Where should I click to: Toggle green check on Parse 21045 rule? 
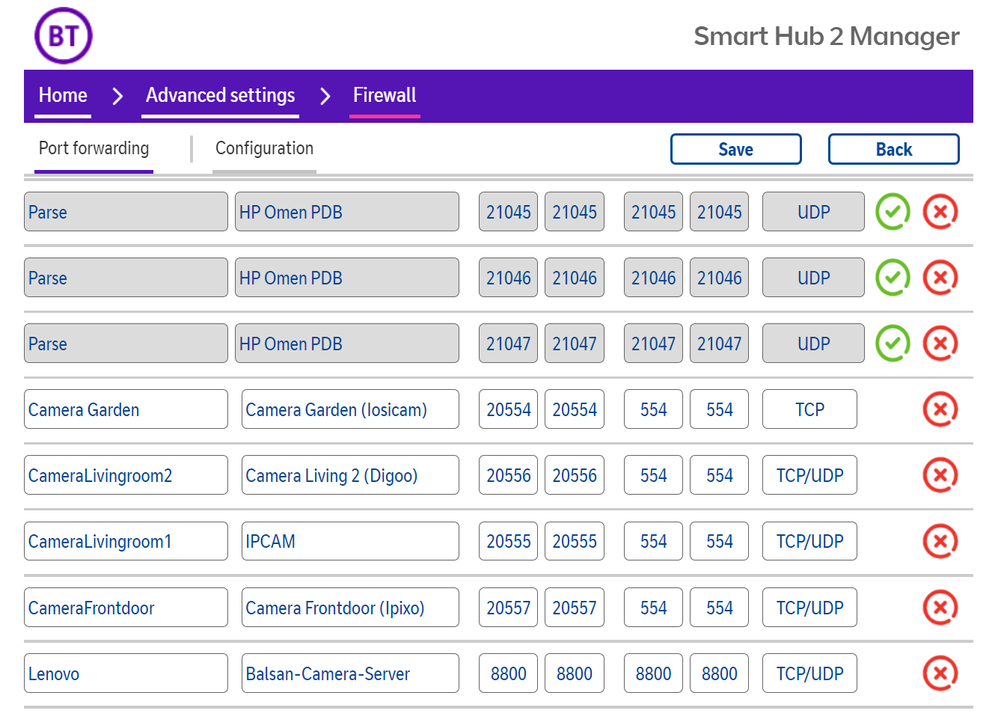[893, 212]
